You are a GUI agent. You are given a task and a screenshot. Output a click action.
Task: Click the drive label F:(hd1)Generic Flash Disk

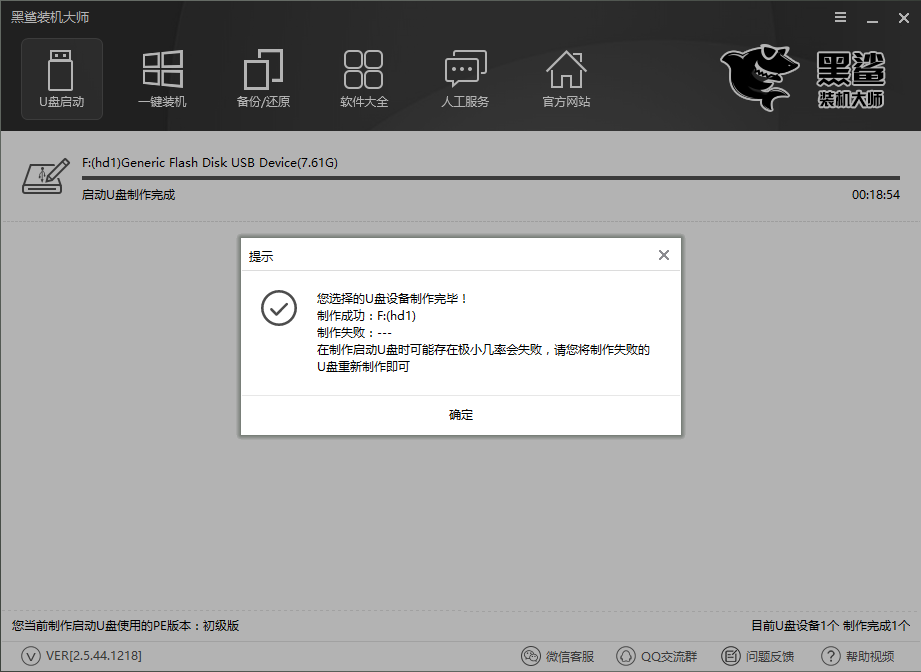coord(210,161)
